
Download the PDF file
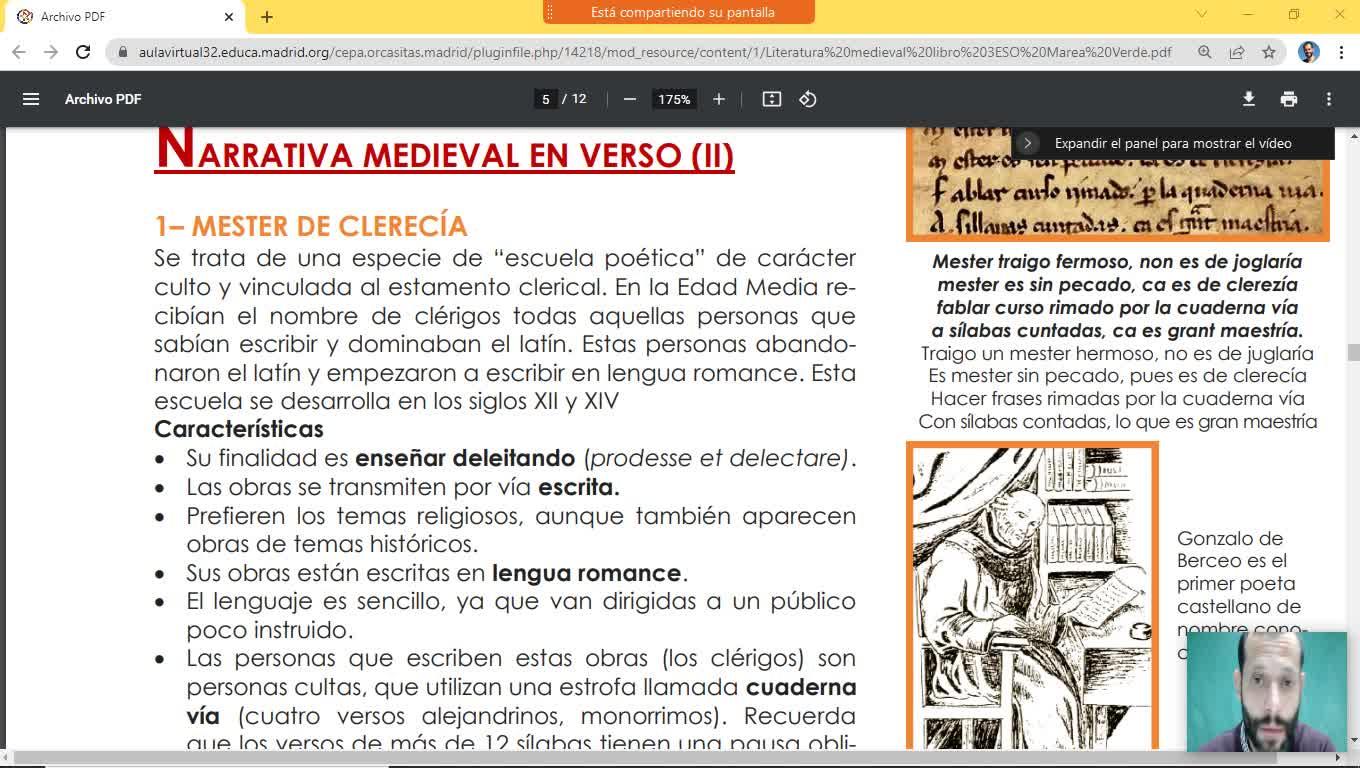(x=1248, y=99)
